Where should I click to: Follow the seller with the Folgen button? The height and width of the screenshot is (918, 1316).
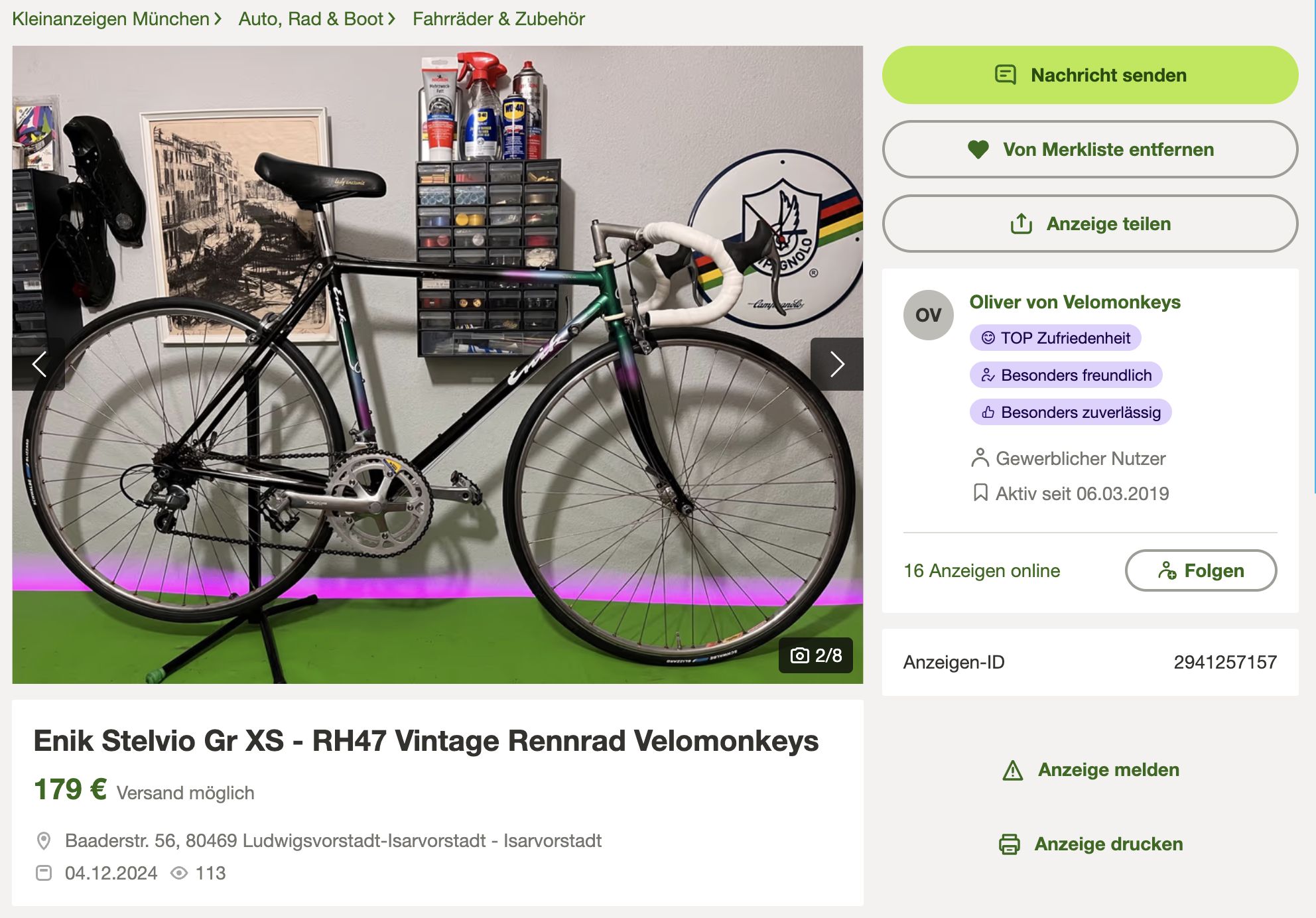1201,570
